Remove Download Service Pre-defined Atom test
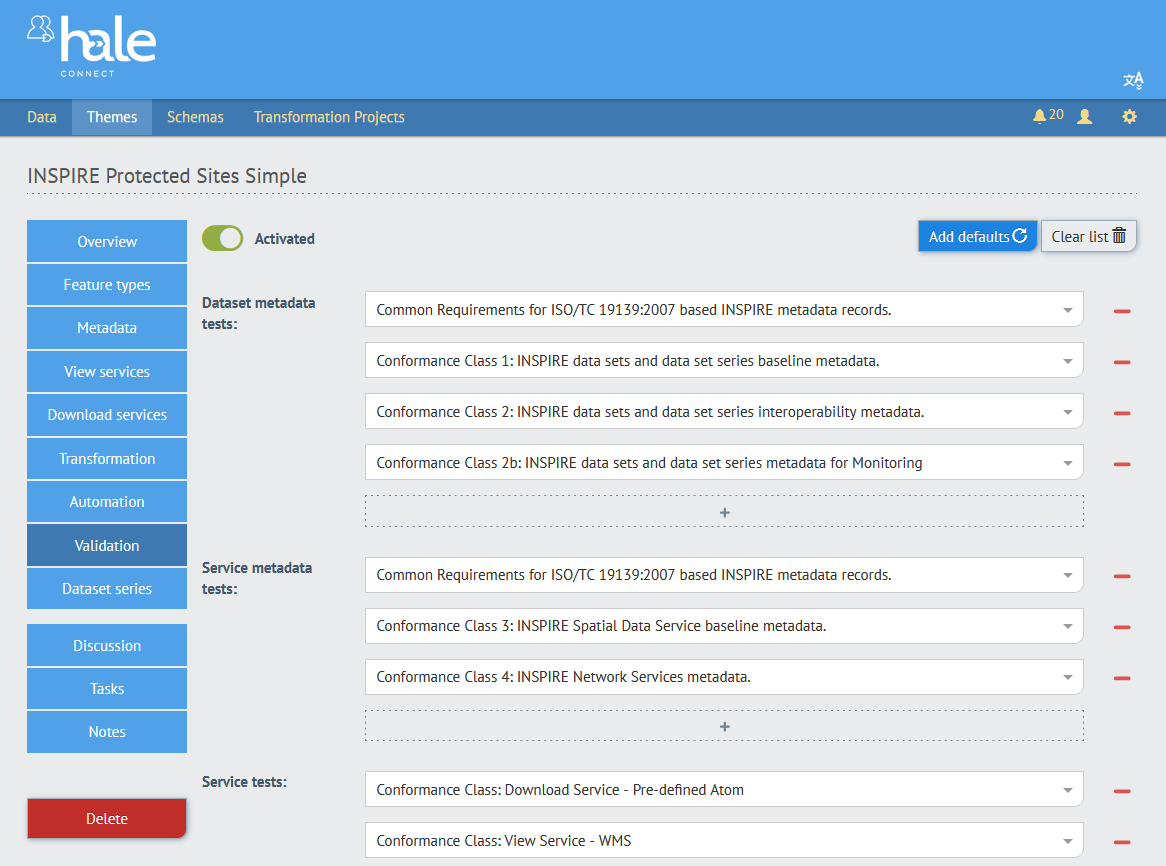The width and height of the screenshot is (1166, 866). (1122, 791)
